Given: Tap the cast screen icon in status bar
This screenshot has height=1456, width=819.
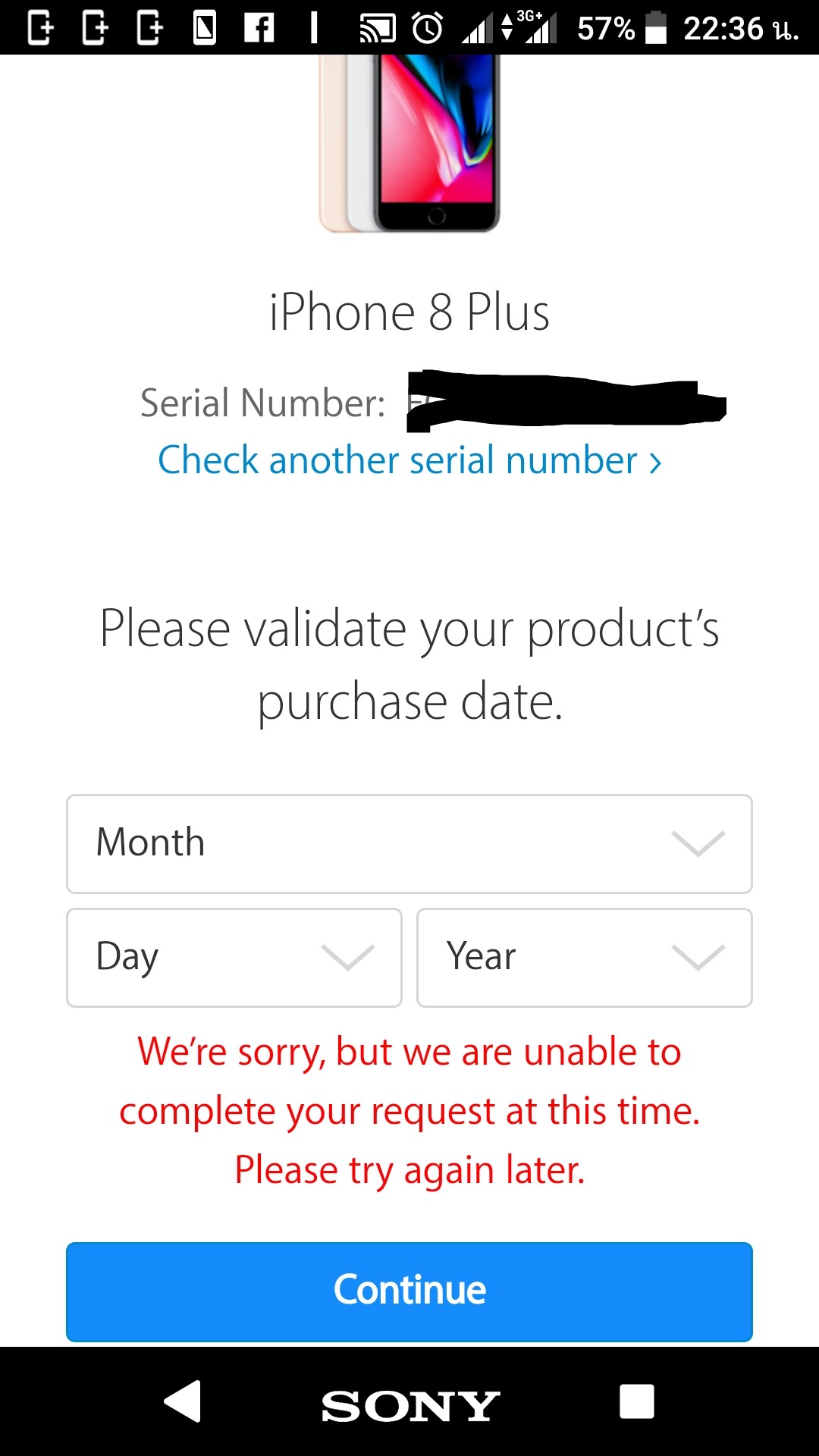Looking at the screenshot, I should [x=378, y=28].
